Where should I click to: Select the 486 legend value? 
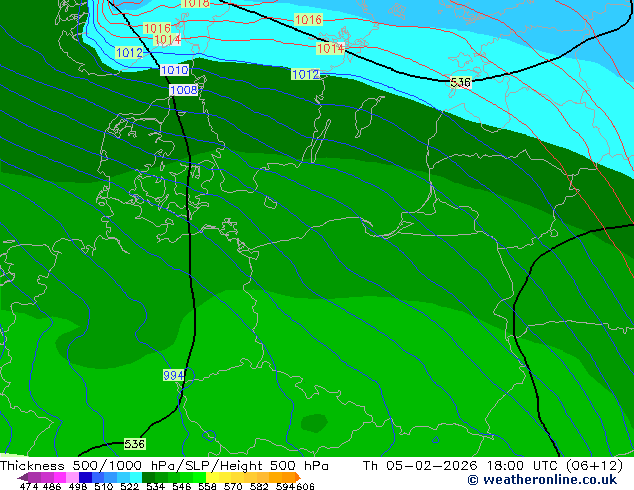[52, 486]
